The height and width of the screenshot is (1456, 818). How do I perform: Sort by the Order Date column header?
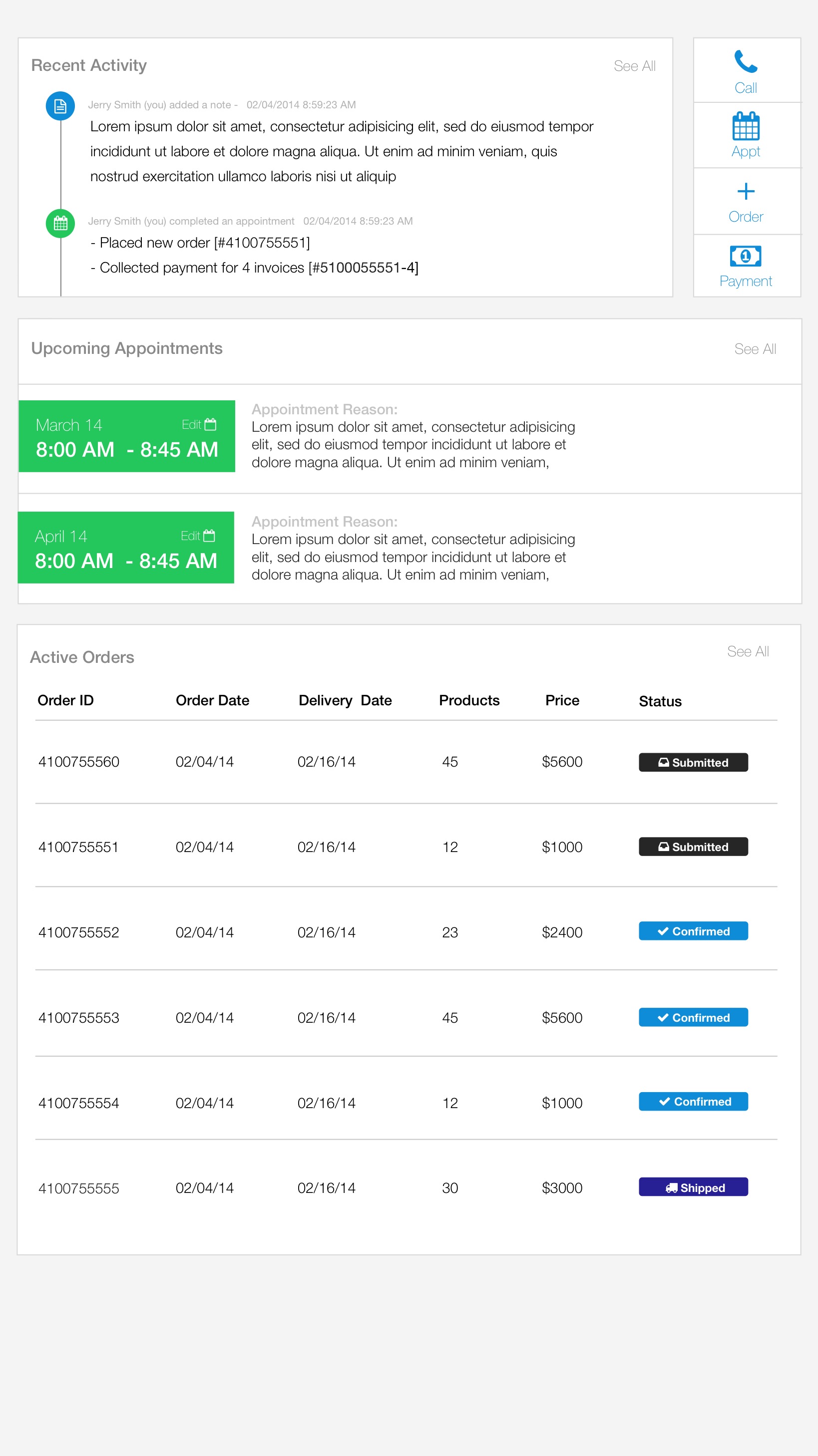click(x=213, y=700)
